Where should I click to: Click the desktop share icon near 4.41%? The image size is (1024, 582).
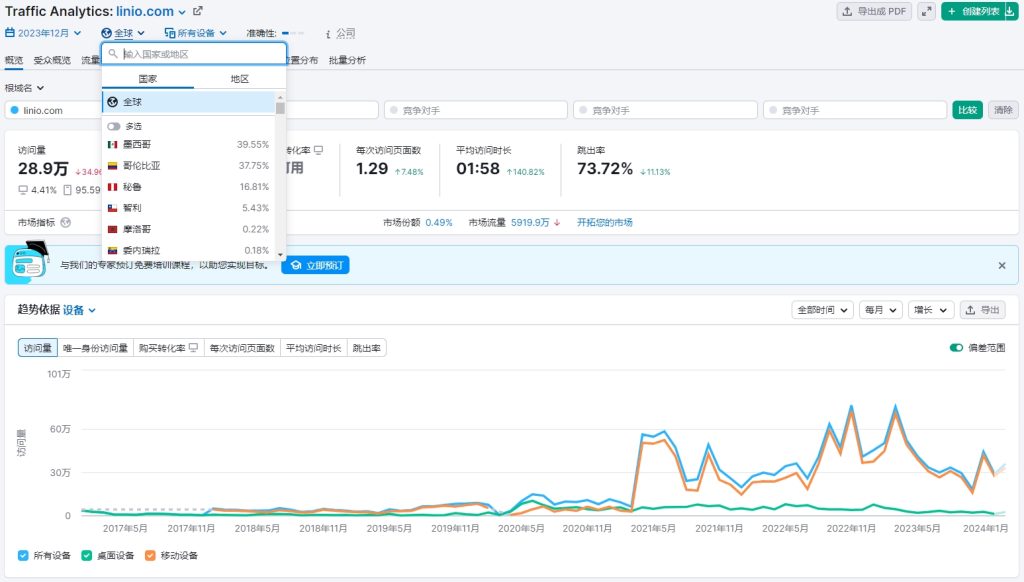point(24,190)
